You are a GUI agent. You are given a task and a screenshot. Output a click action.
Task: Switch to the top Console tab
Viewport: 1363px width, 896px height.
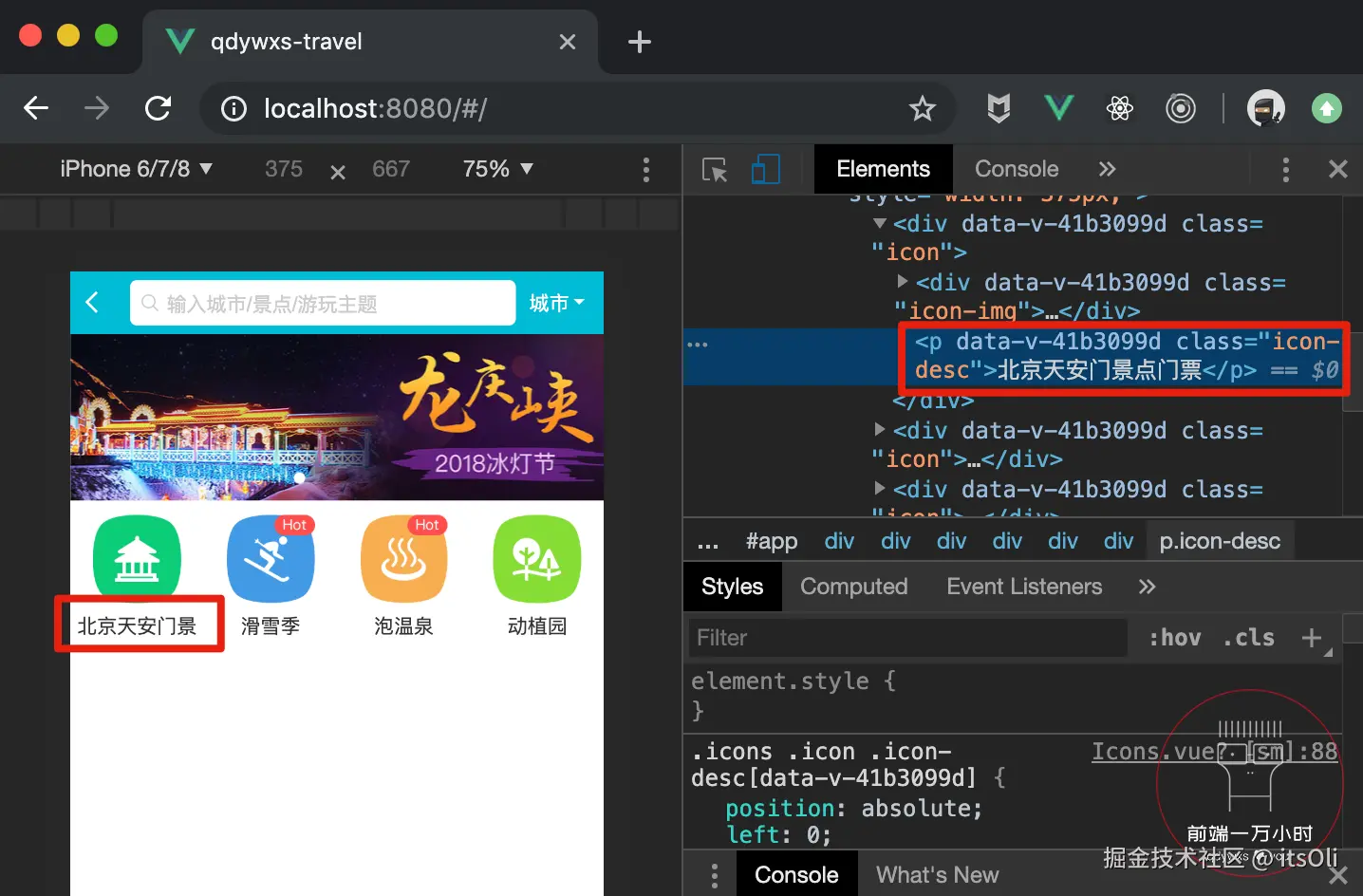tap(1017, 169)
